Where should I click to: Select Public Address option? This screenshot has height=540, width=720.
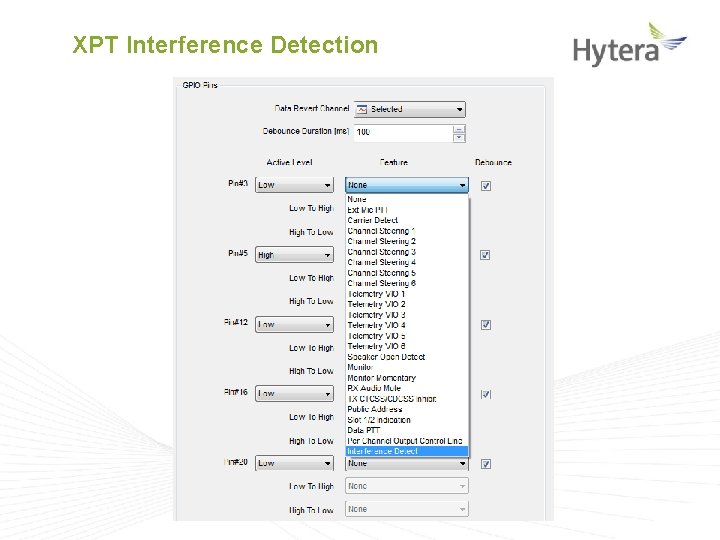click(406, 409)
